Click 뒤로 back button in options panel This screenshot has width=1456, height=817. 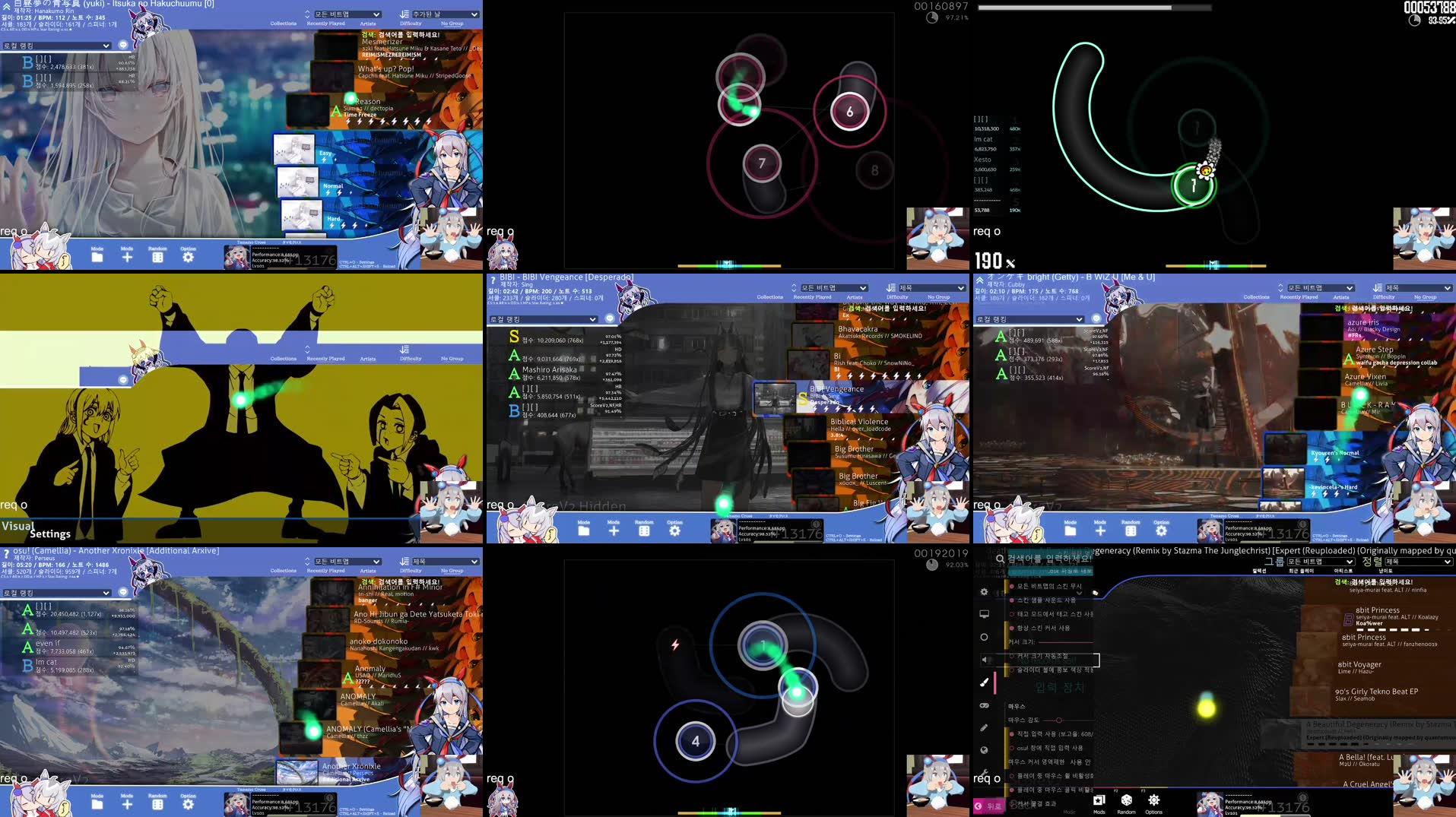(989, 806)
